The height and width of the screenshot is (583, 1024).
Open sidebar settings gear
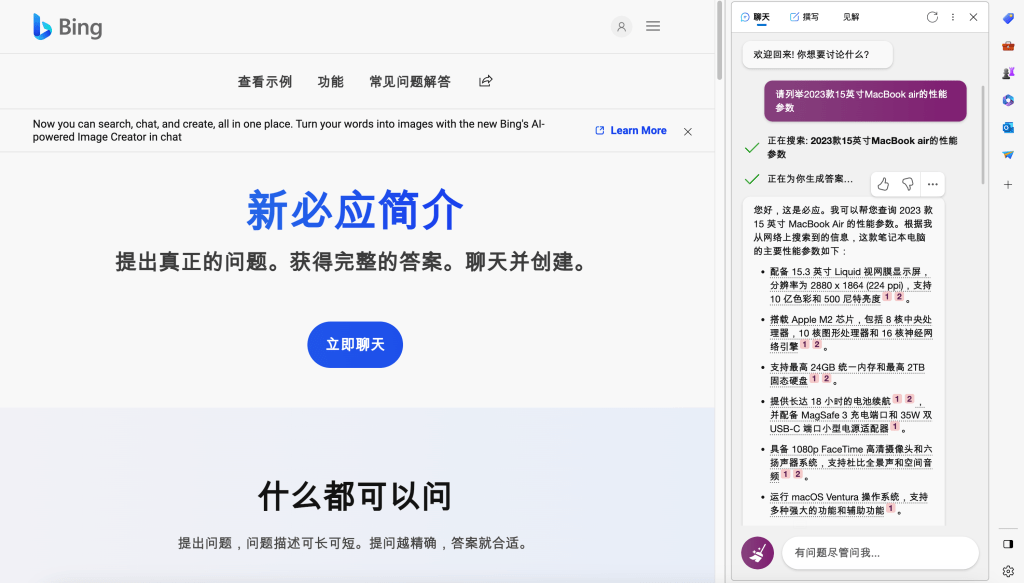[x=1008, y=571]
